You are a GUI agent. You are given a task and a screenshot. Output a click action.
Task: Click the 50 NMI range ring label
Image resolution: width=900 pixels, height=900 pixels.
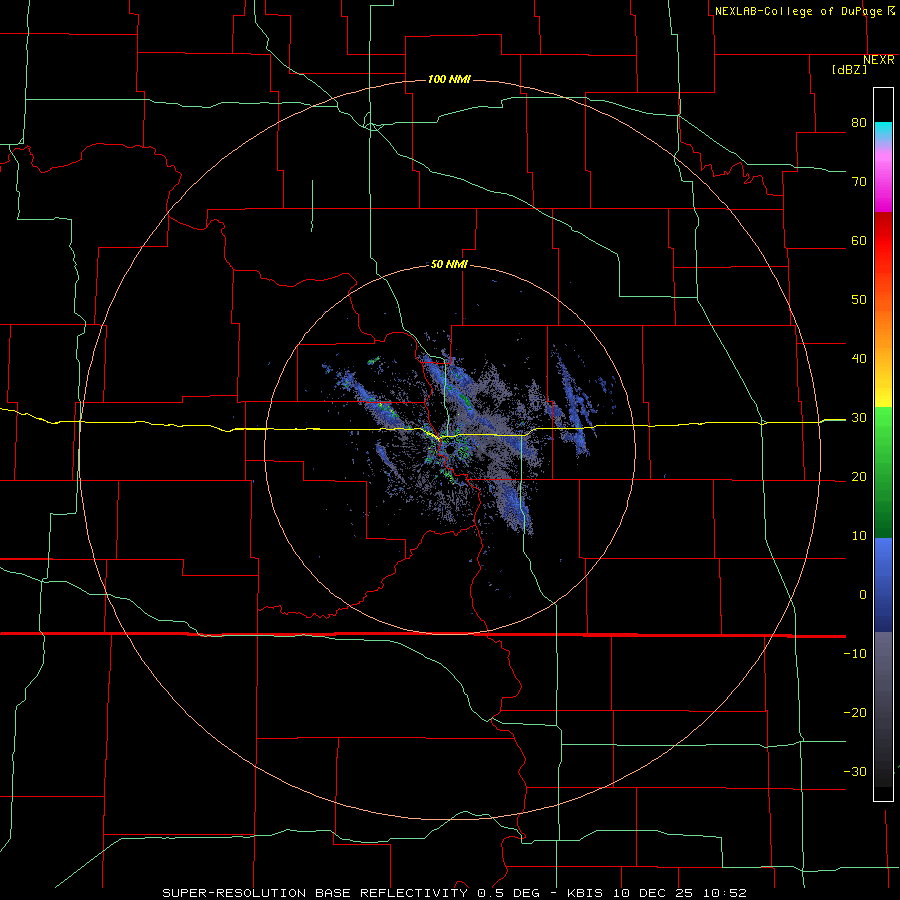[x=449, y=264]
